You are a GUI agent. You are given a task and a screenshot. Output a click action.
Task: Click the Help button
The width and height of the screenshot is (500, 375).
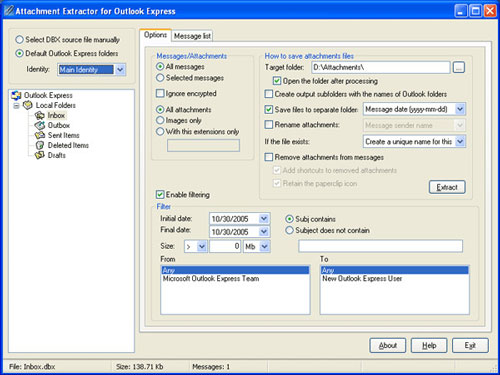(429, 346)
